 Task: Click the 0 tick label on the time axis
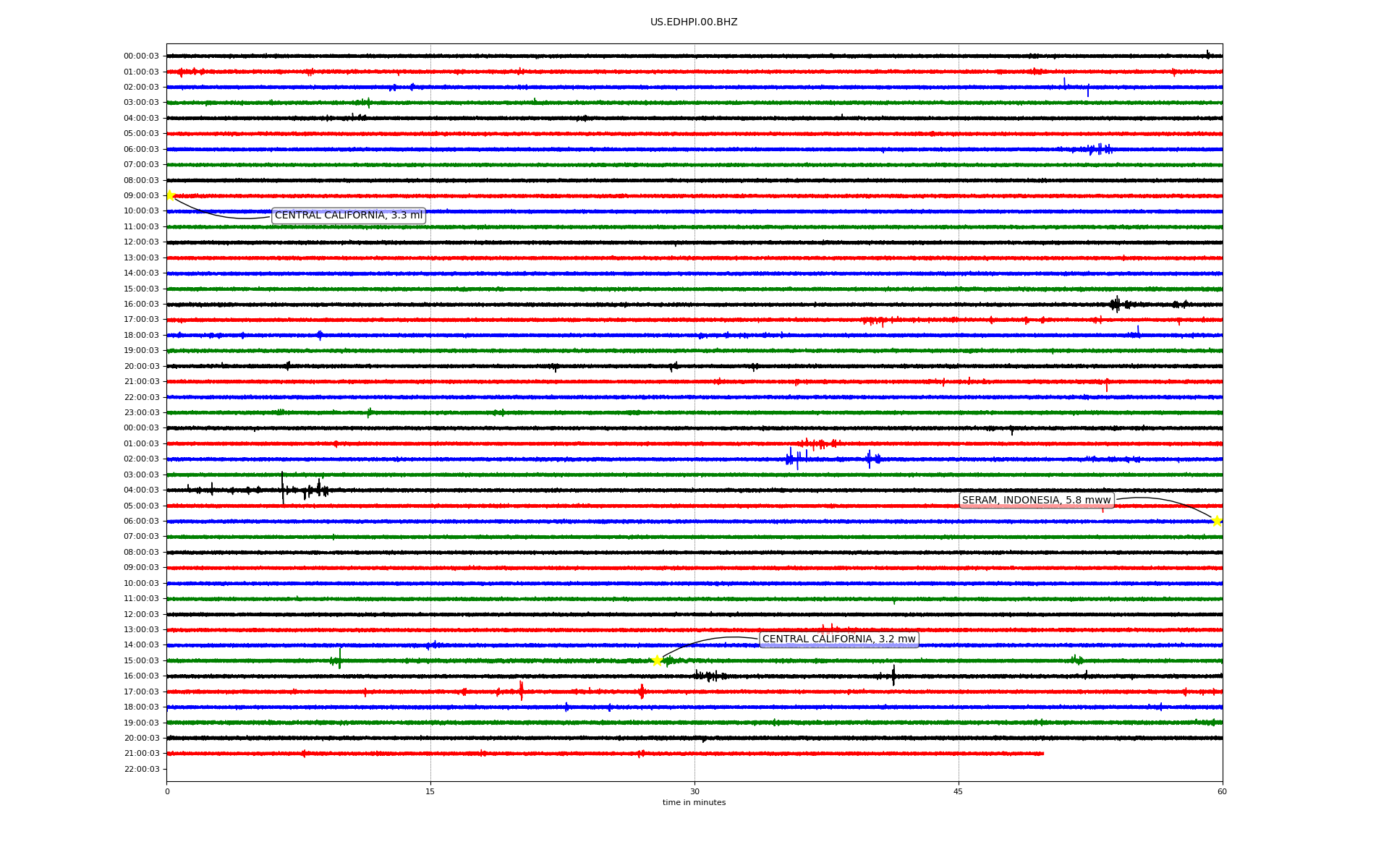(167, 791)
